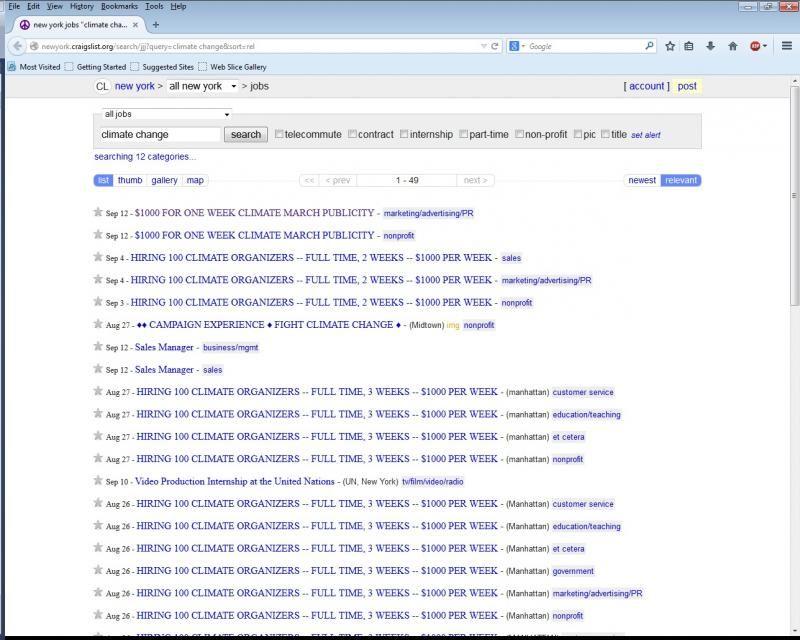Open the downloads arrow icon
This screenshot has width=800, height=640.
tap(711, 46)
